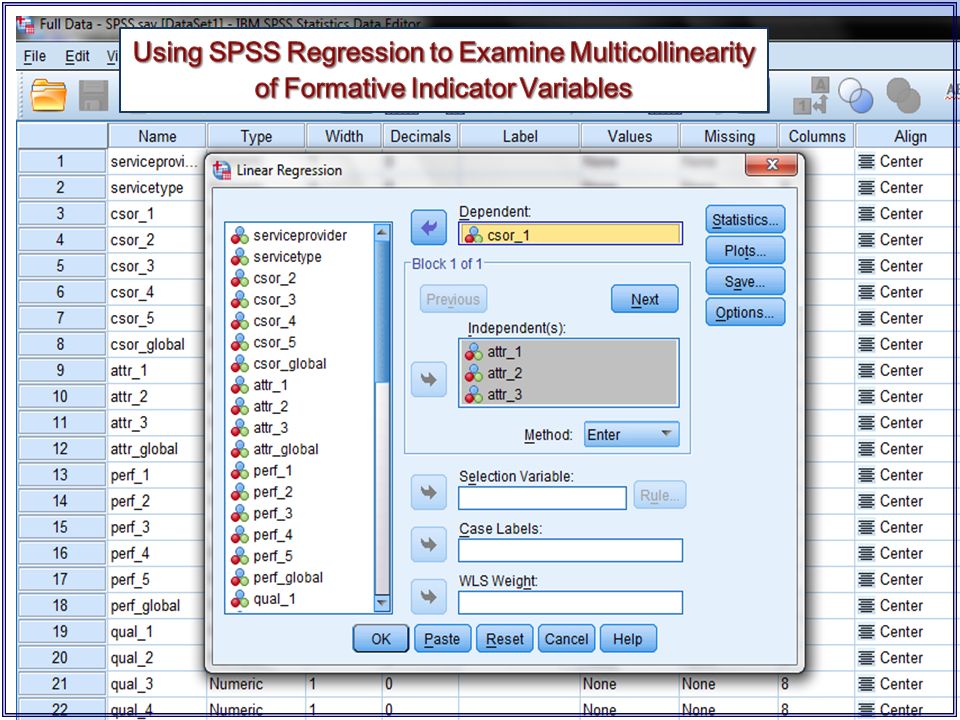The height and width of the screenshot is (720, 960).
Task: Click csor_1 in the Dependent field
Action: [570, 234]
